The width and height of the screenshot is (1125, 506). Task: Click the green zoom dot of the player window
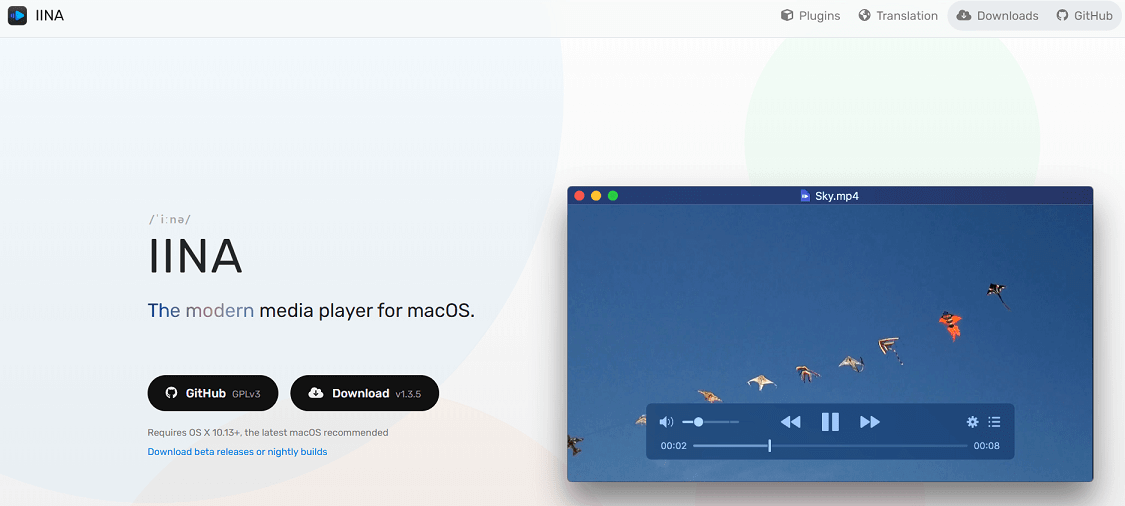click(x=613, y=196)
